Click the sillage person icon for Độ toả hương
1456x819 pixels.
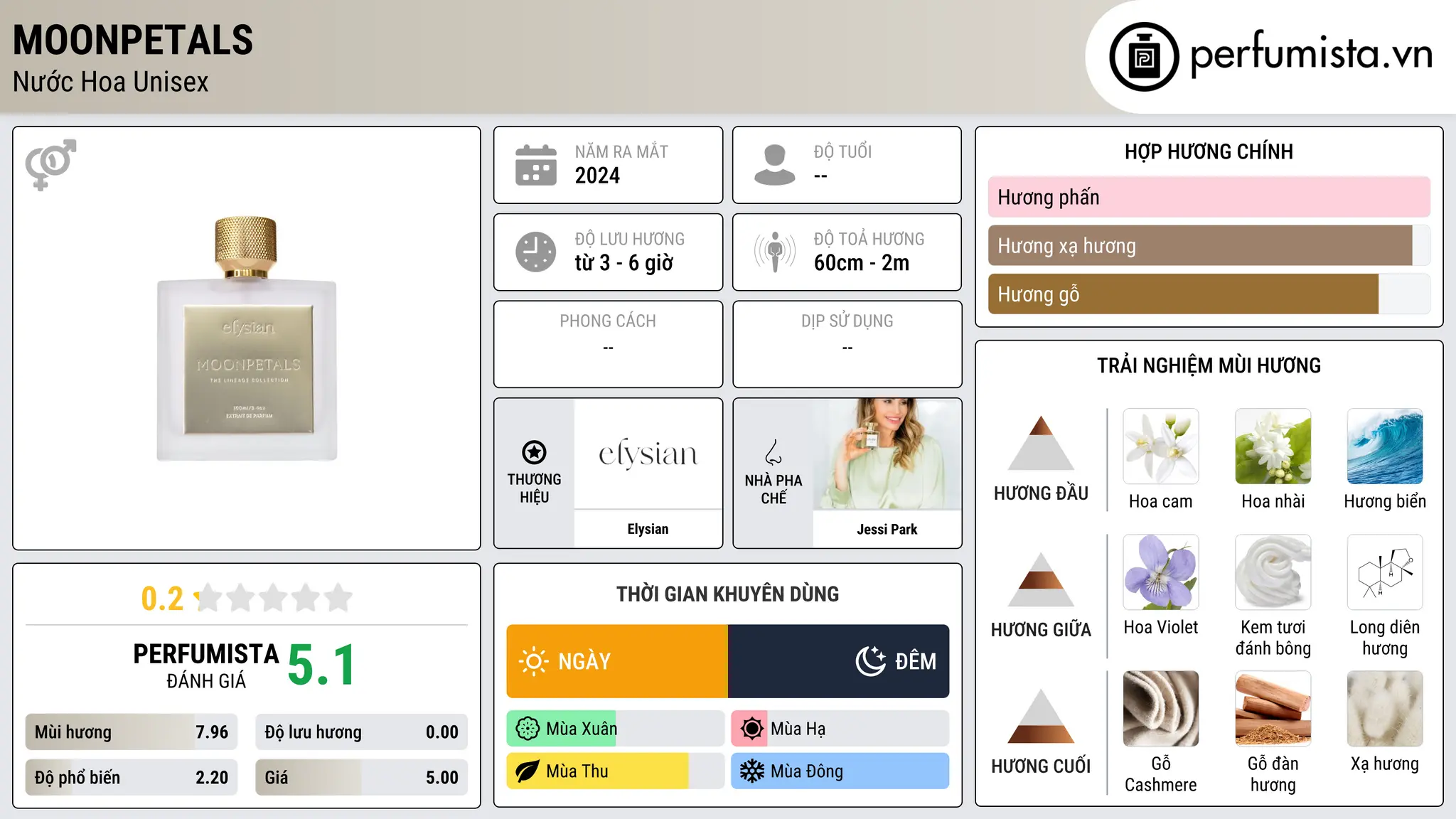774,252
